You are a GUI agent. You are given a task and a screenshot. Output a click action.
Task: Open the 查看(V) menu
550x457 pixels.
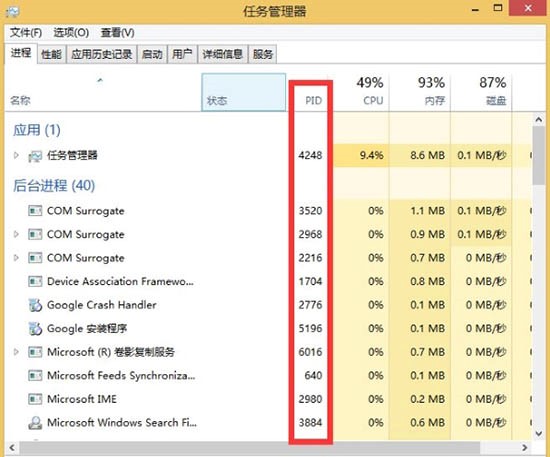tap(118, 33)
